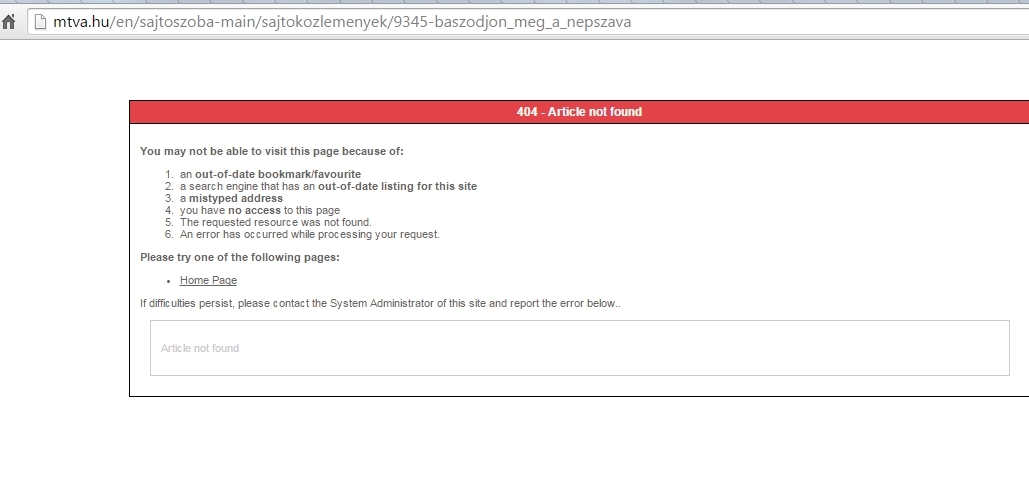
Task: Click the 'mistyped address' list item
Action: (236, 198)
